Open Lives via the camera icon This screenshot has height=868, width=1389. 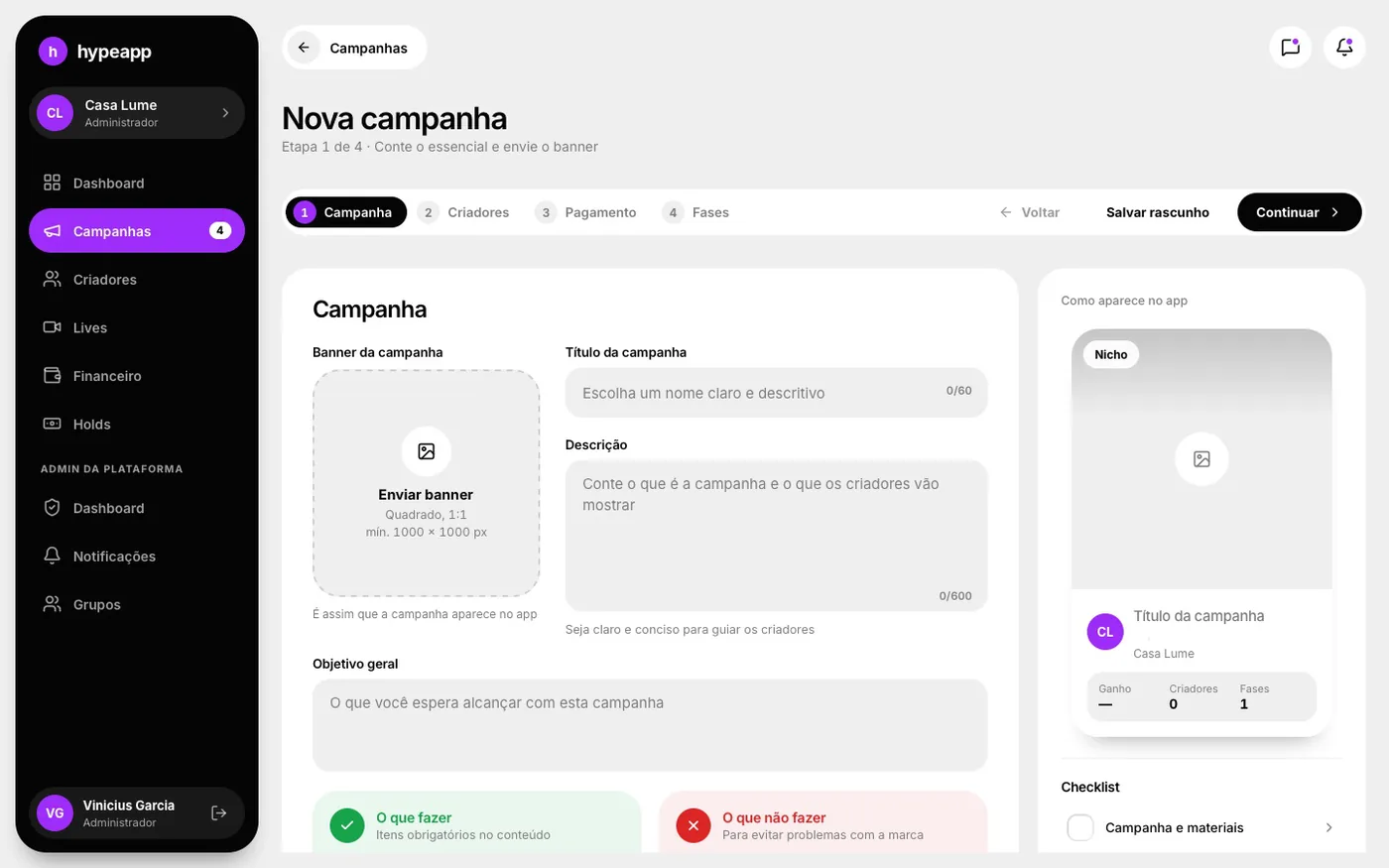coord(53,327)
